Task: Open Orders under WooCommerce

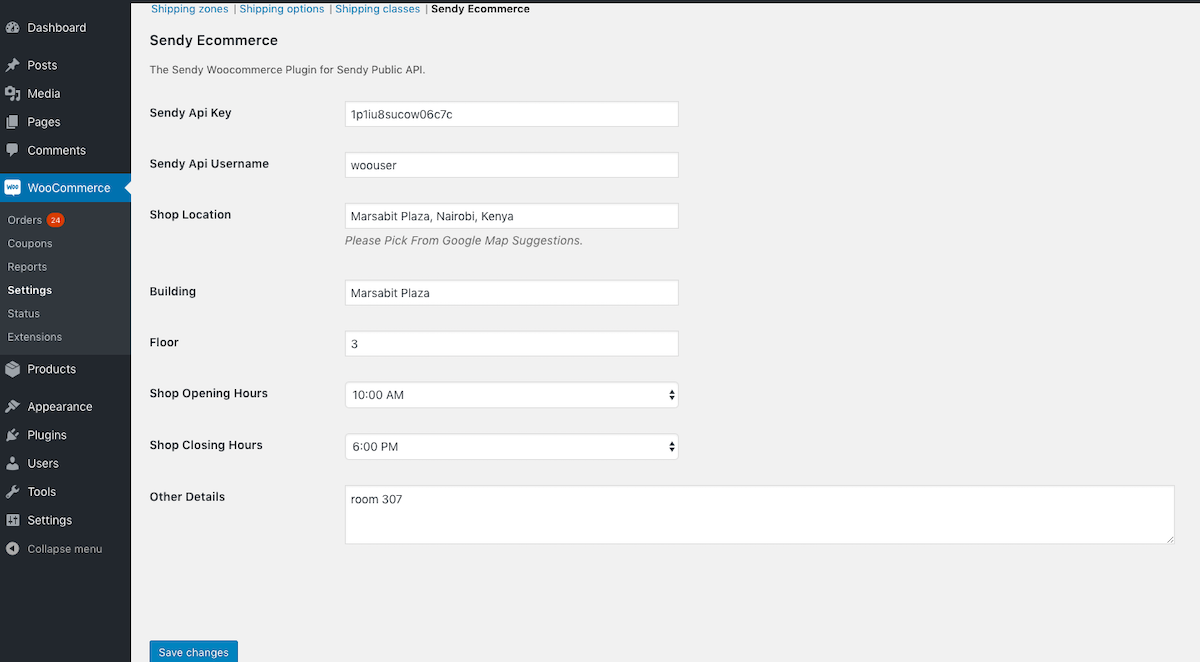Action: (25, 220)
